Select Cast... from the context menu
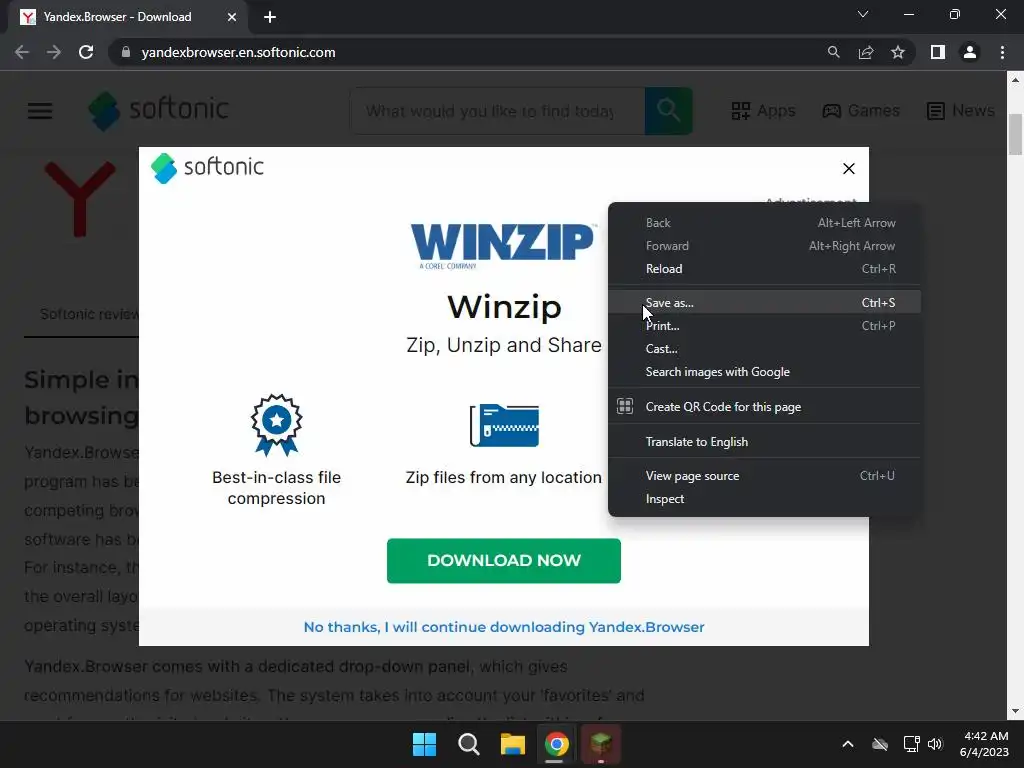The height and width of the screenshot is (768, 1024). point(764,348)
